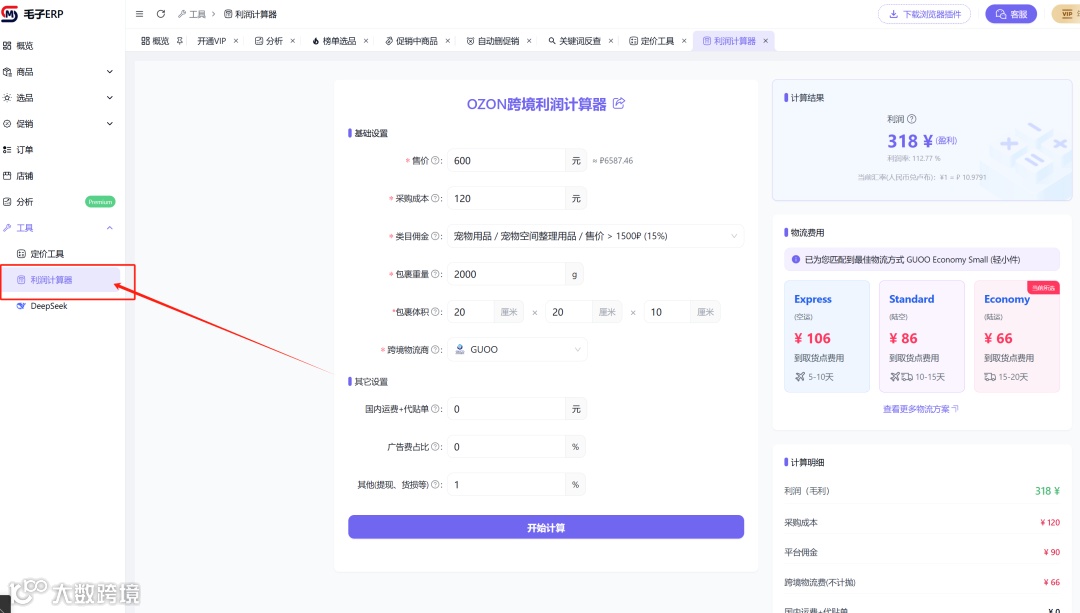Click the 国内运费+代贴单 input field

point(506,409)
